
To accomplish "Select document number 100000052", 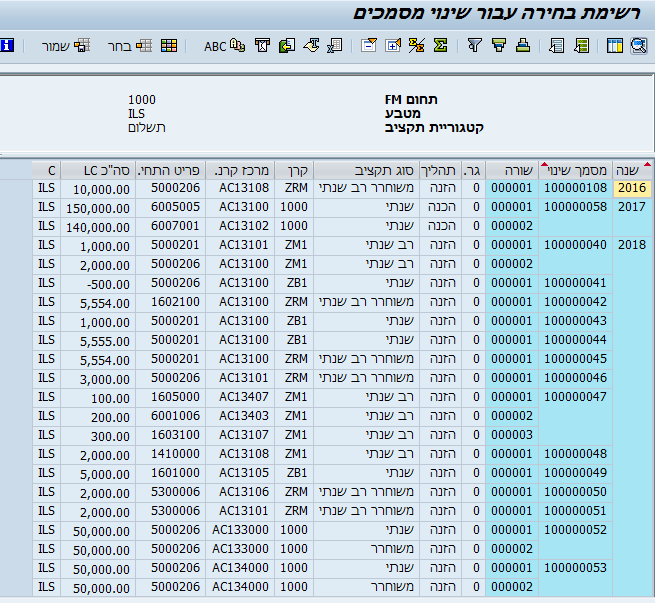I will click(576, 530).
